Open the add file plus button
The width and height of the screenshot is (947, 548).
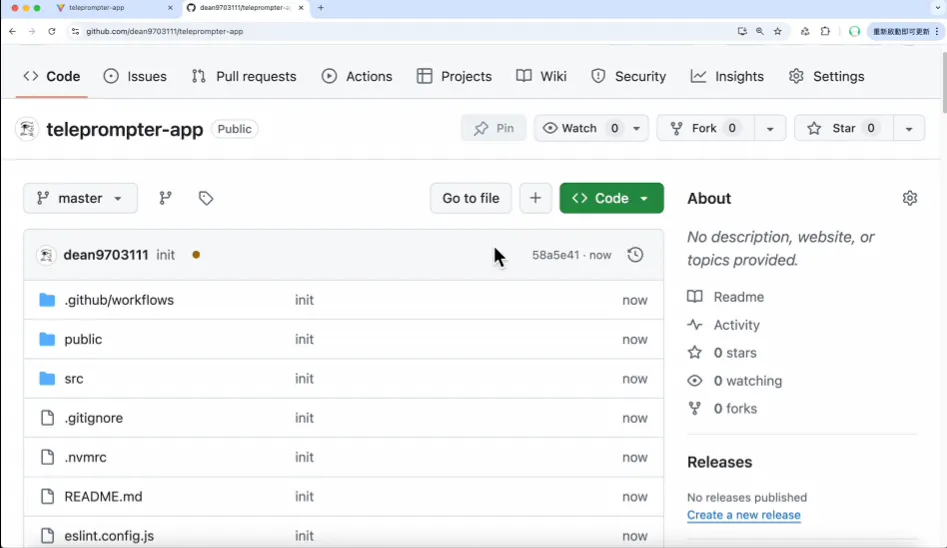[536, 198]
